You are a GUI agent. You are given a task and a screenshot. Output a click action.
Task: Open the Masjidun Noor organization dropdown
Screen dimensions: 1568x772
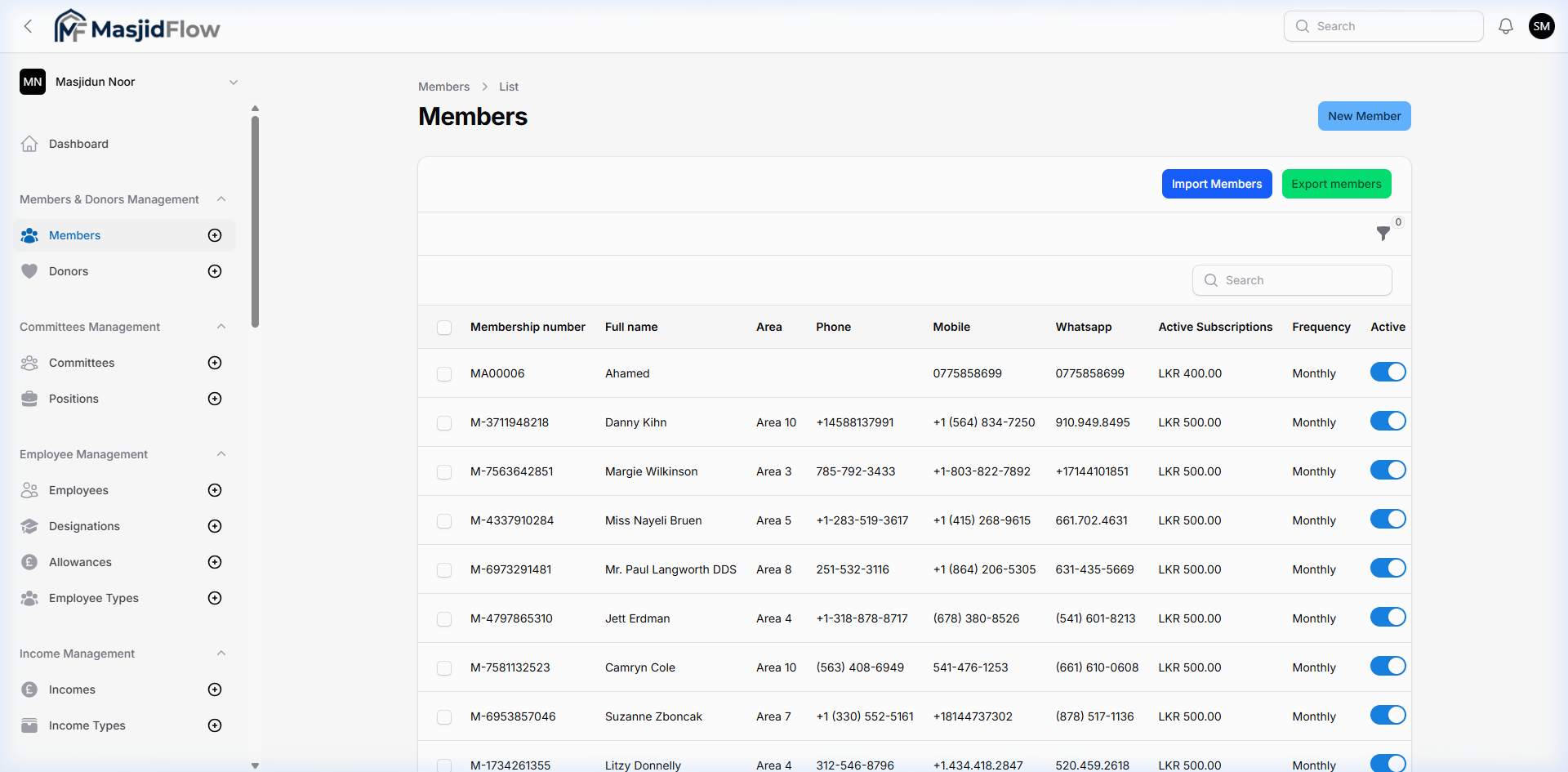point(234,82)
